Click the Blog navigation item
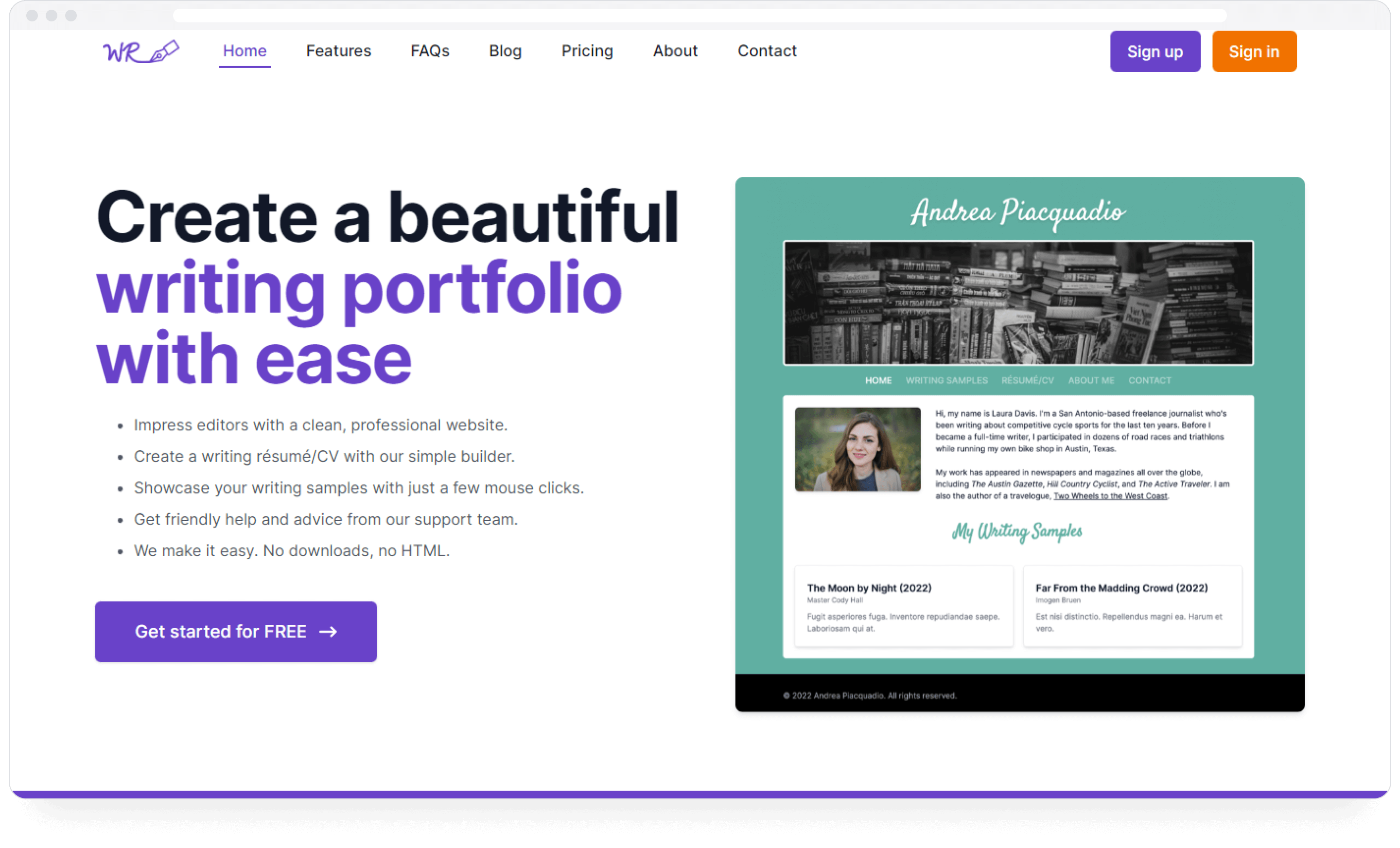Screen dimensions: 1400x848 tap(503, 51)
